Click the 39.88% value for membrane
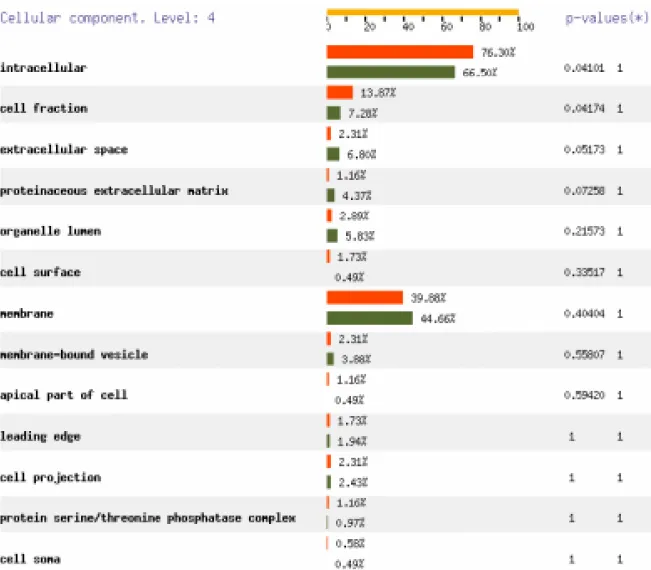 (x=428, y=298)
